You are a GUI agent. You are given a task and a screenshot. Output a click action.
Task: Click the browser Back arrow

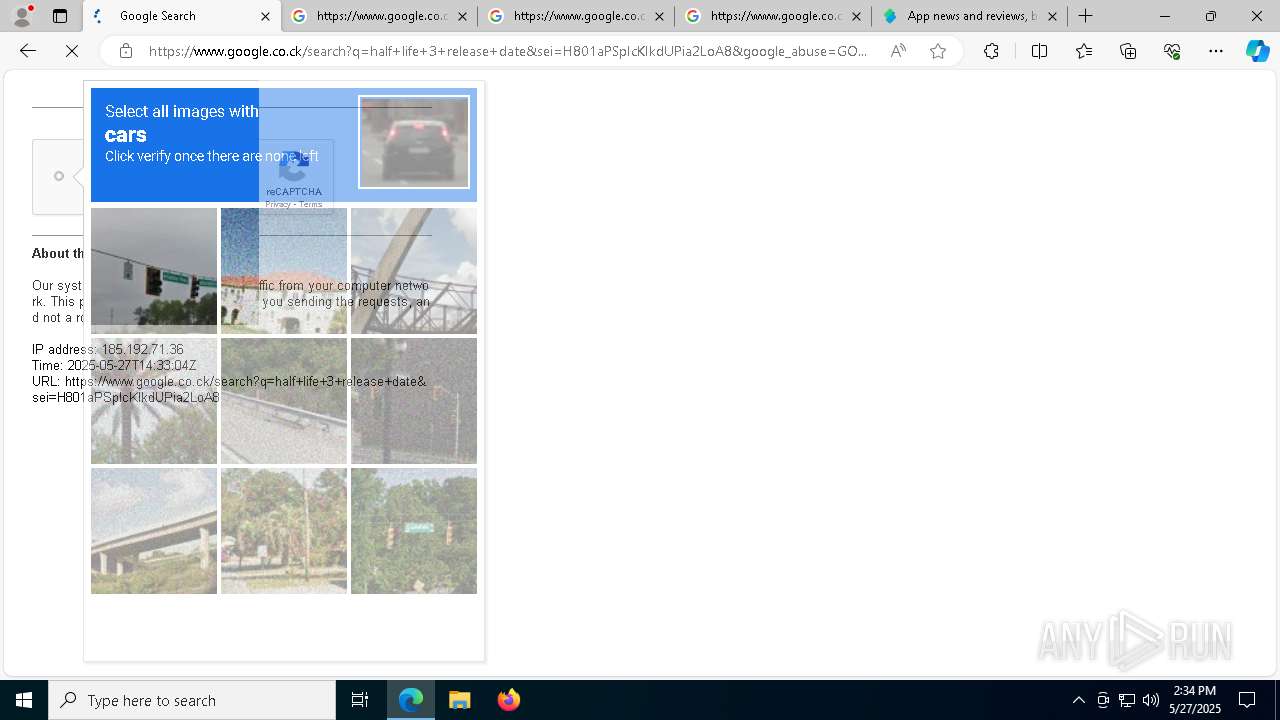[x=28, y=51]
